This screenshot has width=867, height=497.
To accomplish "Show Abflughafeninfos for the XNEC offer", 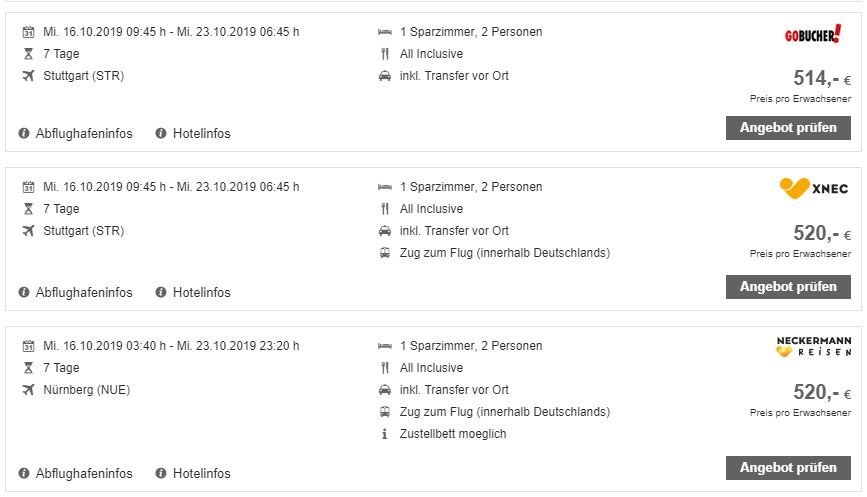I will click(x=83, y=293).
